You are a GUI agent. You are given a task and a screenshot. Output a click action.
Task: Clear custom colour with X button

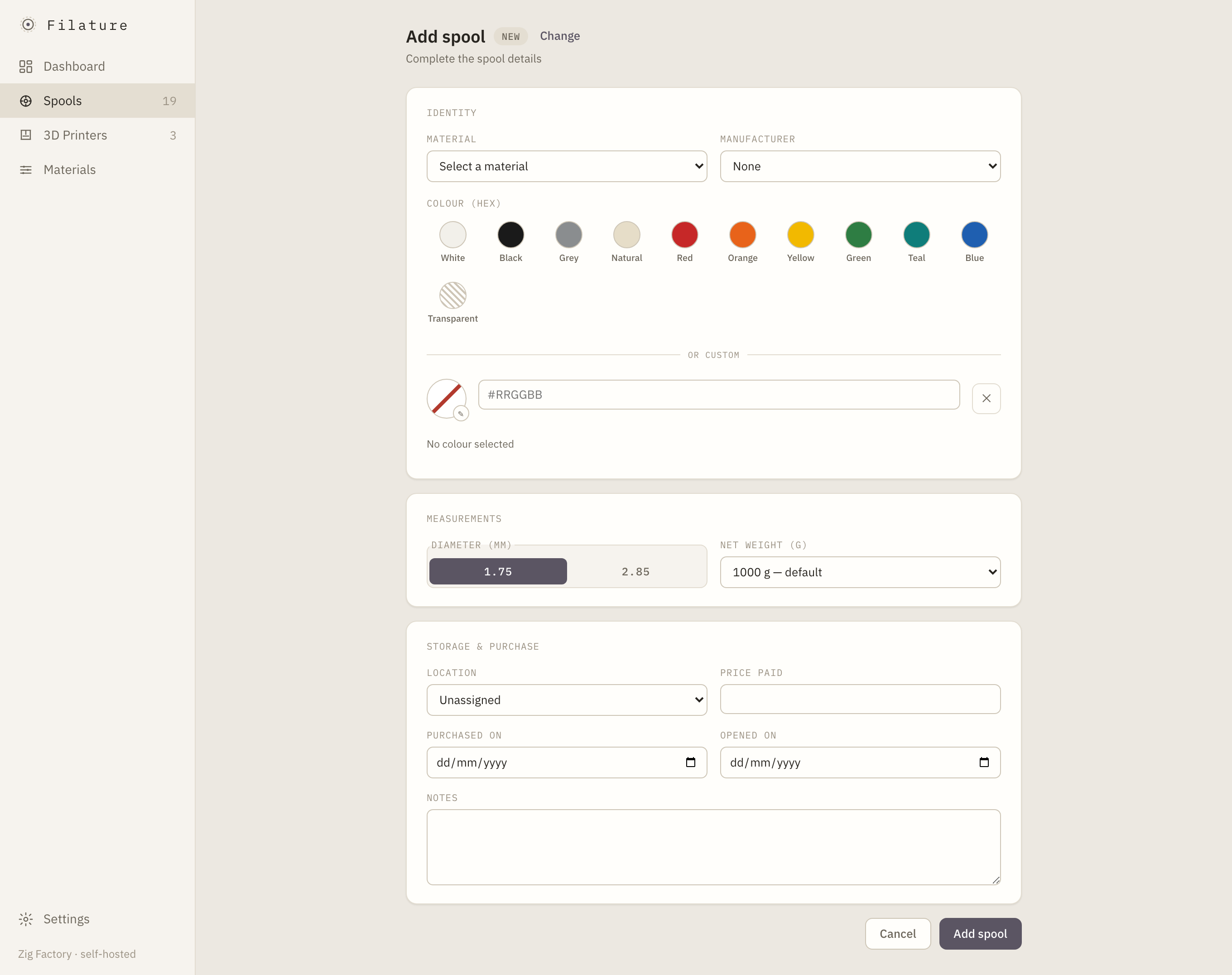tap(986, 398)
